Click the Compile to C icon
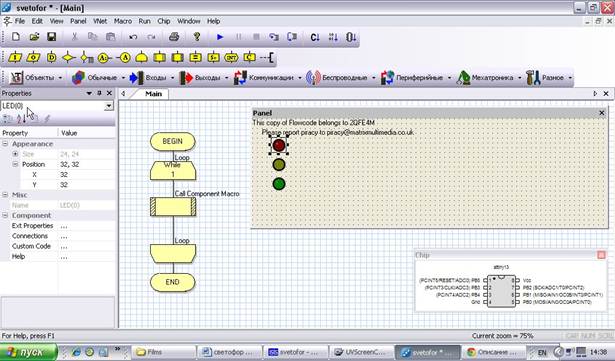615x361 pixels. [315, 37]
